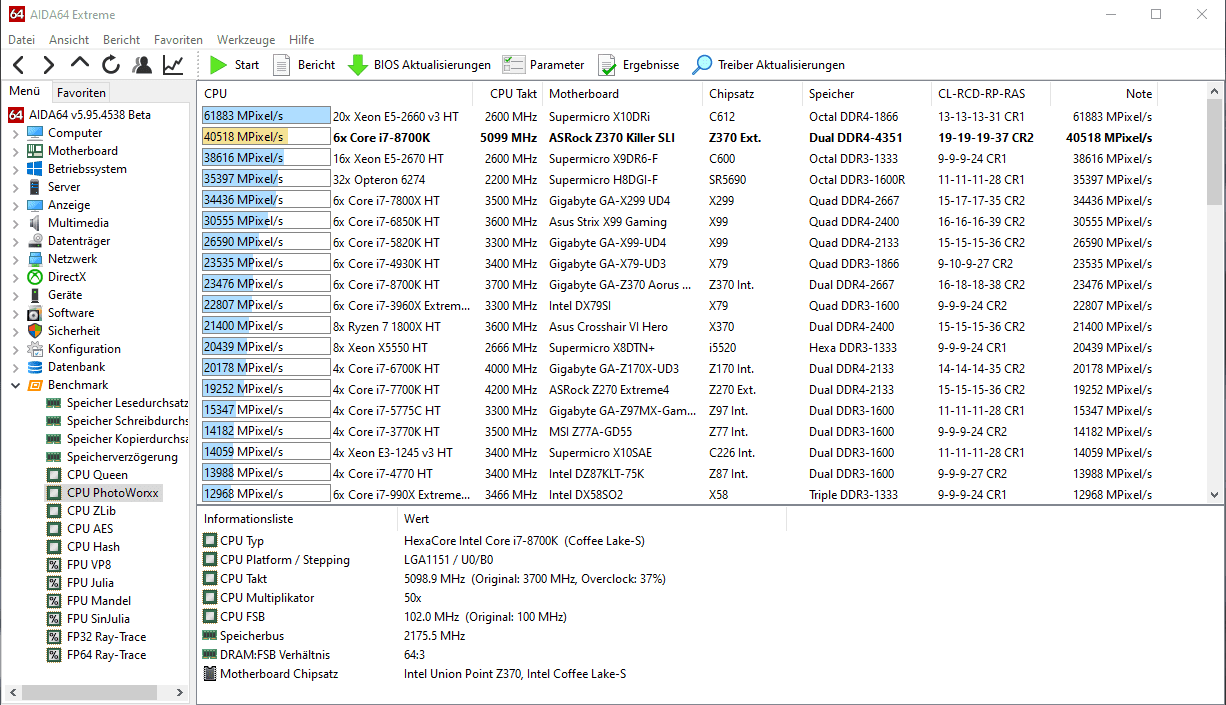The image size is (1226, 705).
Task: Open the user profile icon in toolbar
Action: (x=142, y=65)
